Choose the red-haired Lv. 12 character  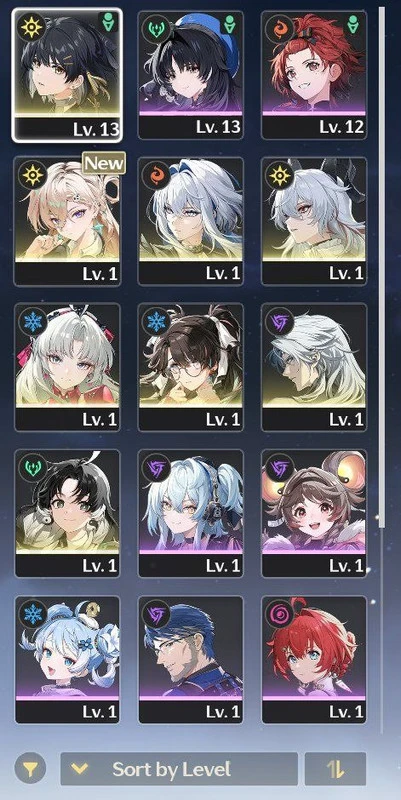click(x=314, y=75)
